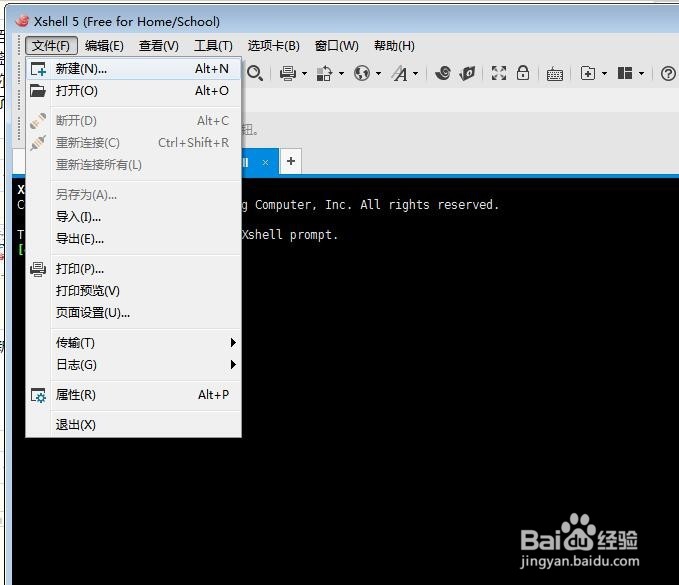Choose 导入(I)... menu entry
Image resolution: width=679 pixels, height=585 pixels.
pyautogui.click(x=133, y=217)
